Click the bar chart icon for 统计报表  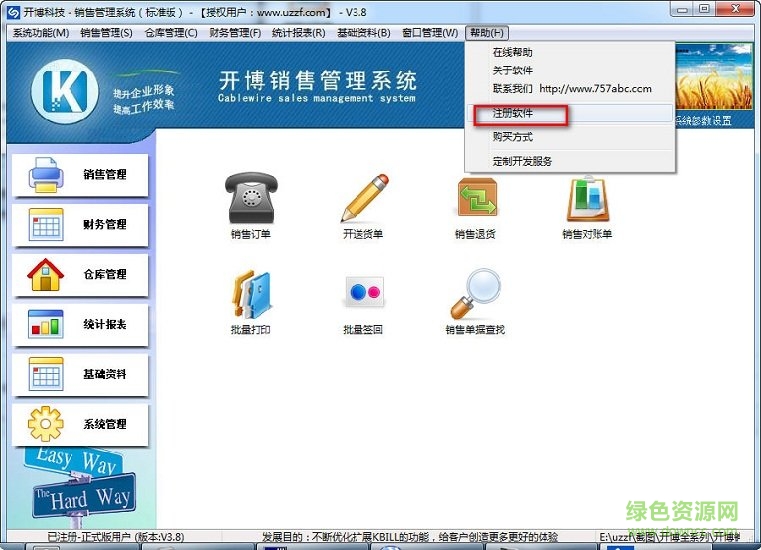click(45, 324)
